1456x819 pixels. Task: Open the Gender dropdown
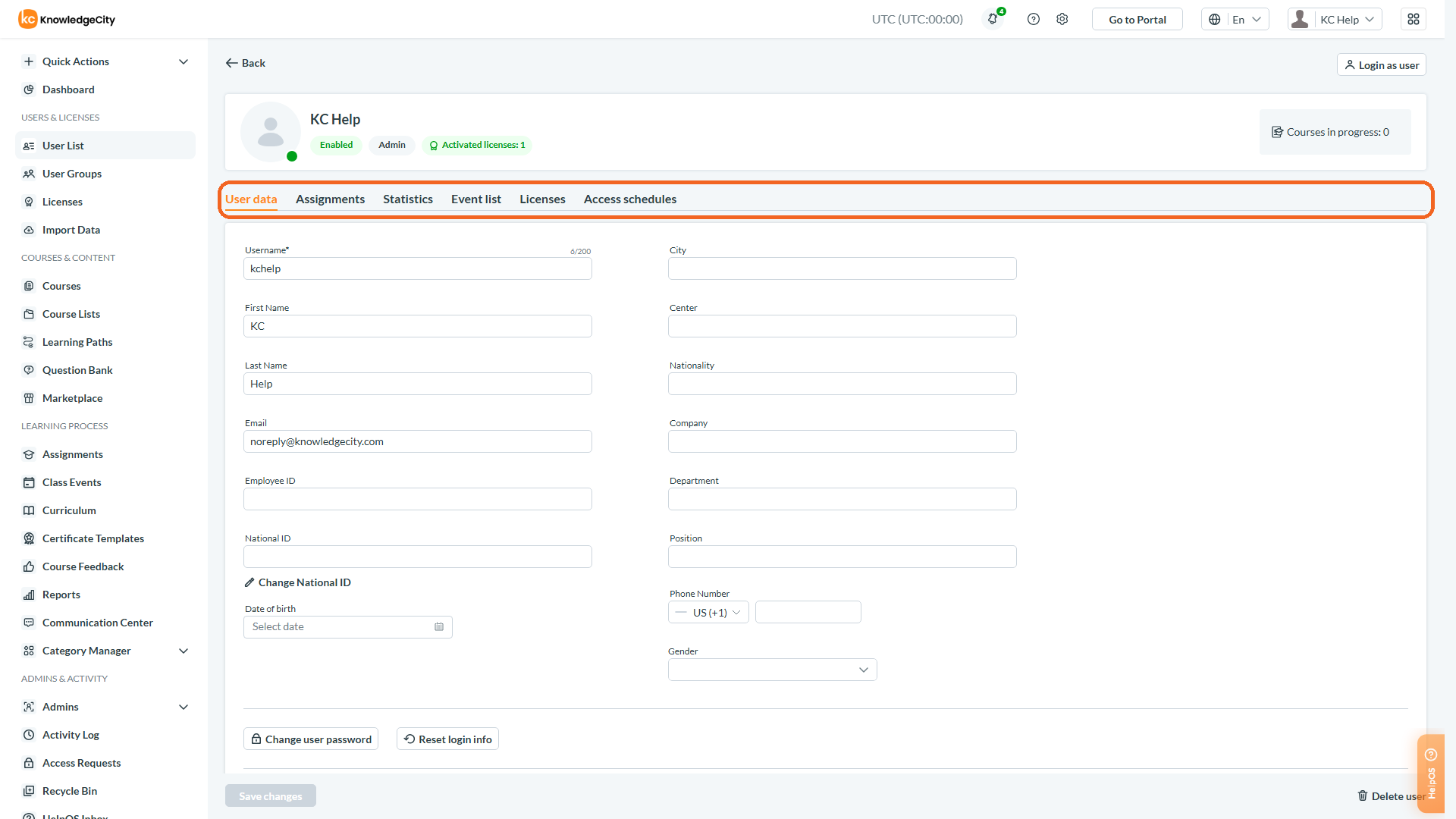(772, 670)
